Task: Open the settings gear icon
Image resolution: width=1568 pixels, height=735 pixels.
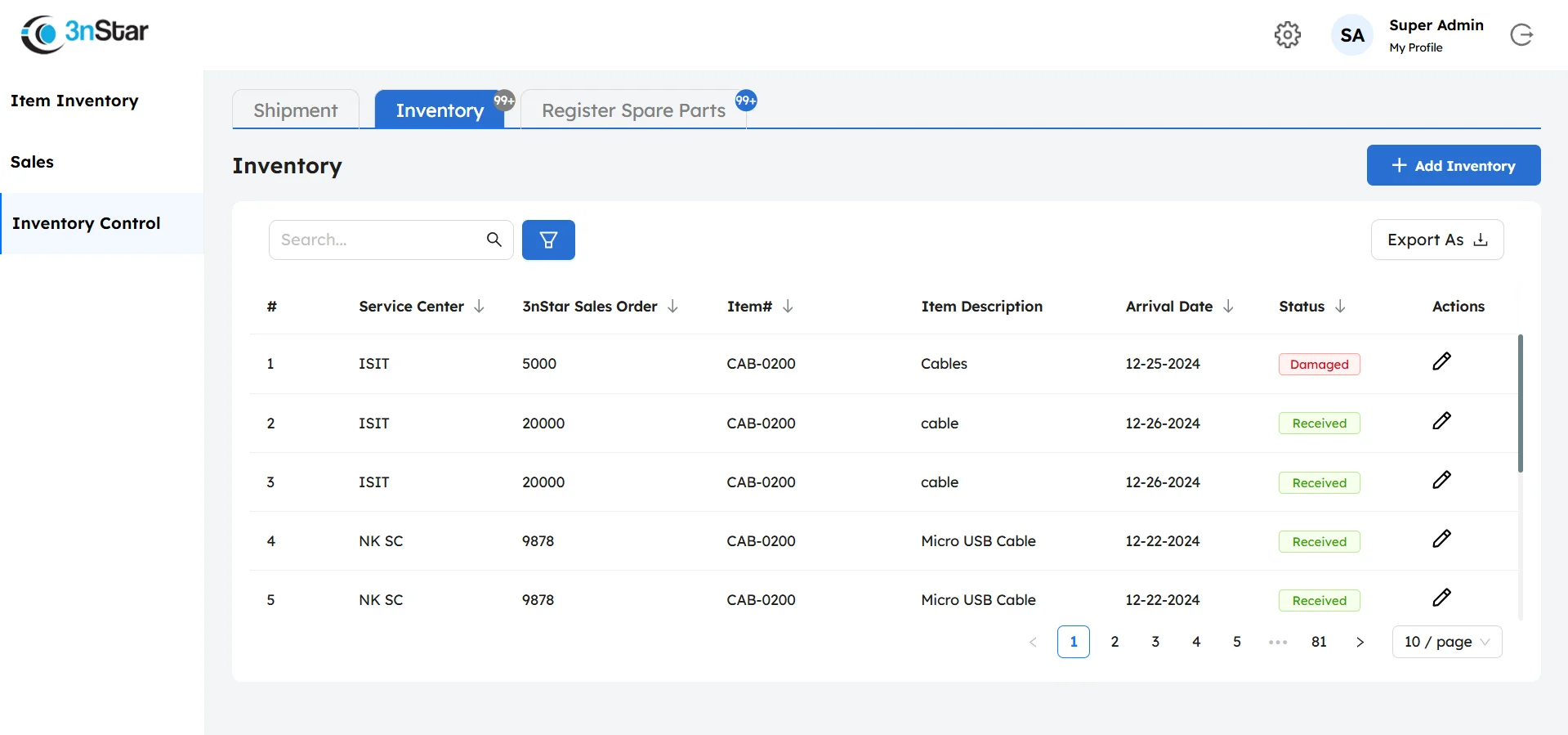Action: click(x=1287, y=34)
